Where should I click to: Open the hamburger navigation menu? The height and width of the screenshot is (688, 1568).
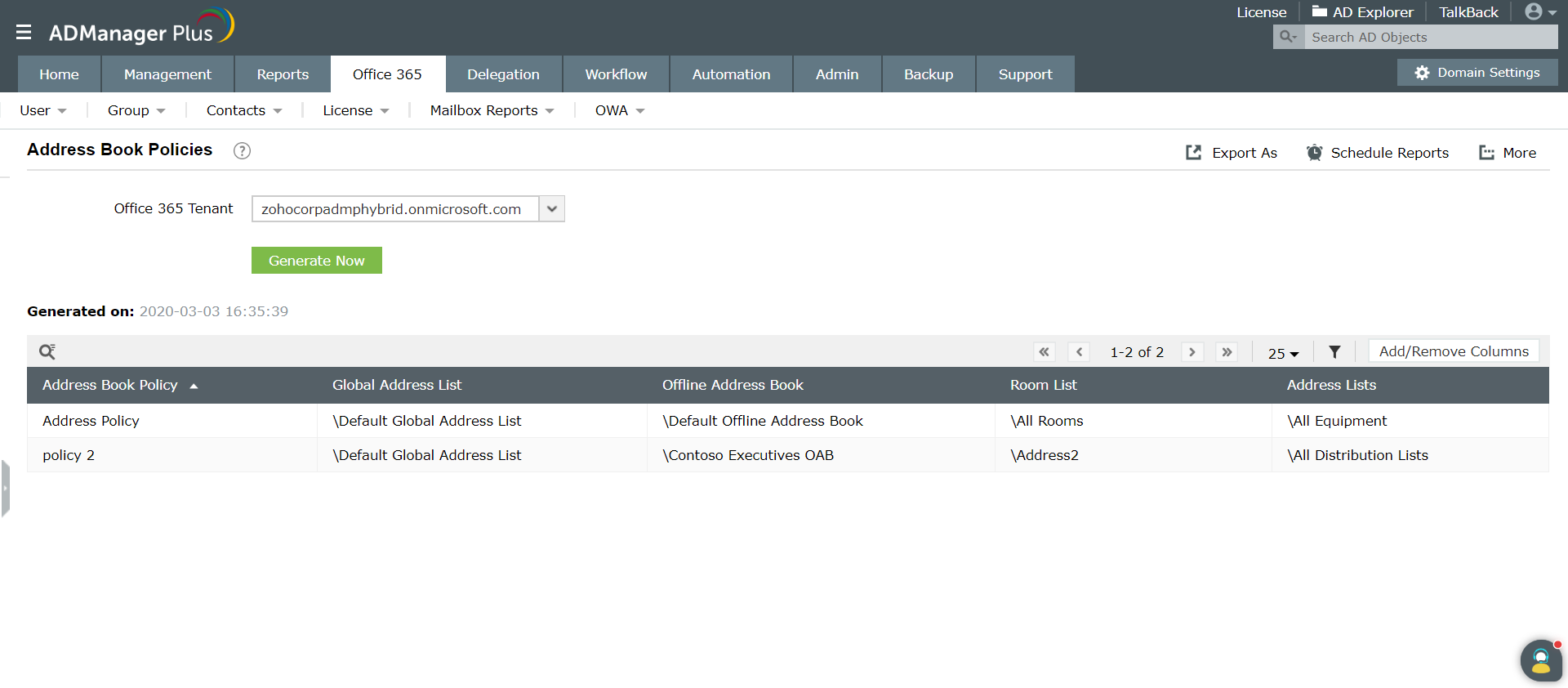tap(24, 32)
